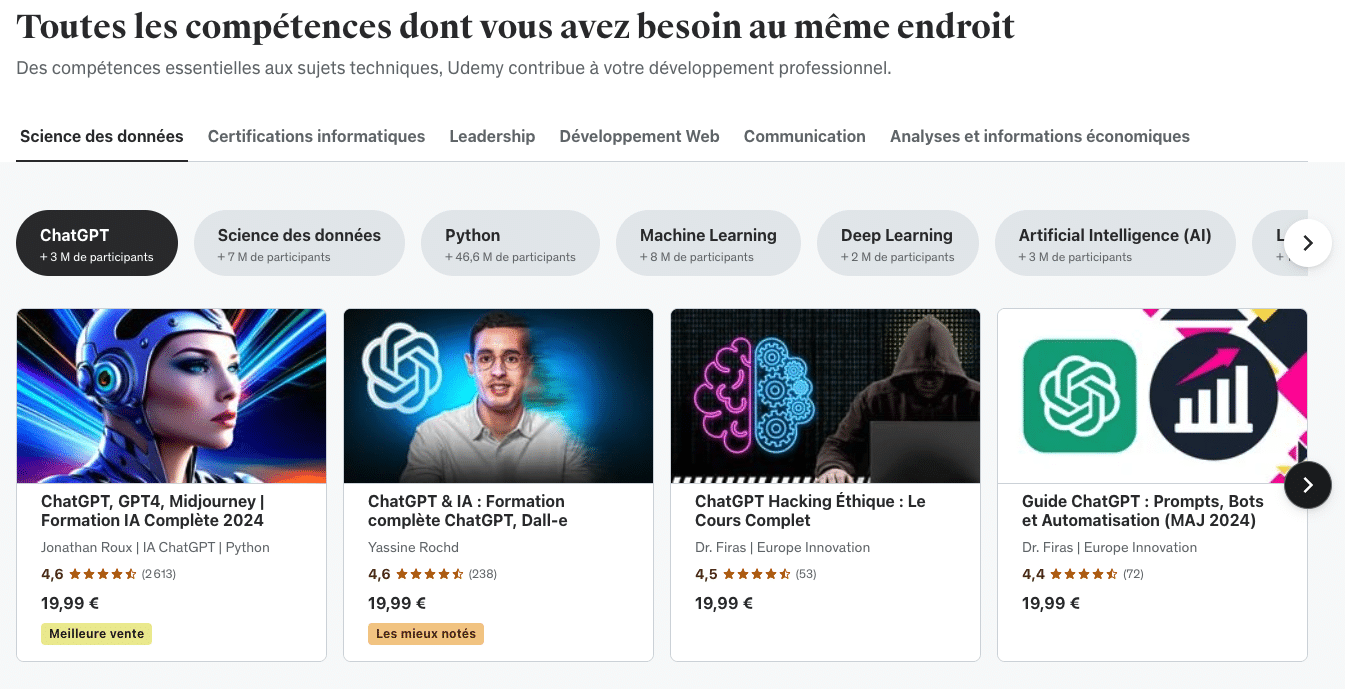1345x689 pixels.
Task: Open the ChatGPT skill filter pill
Action: click(96, 242)
